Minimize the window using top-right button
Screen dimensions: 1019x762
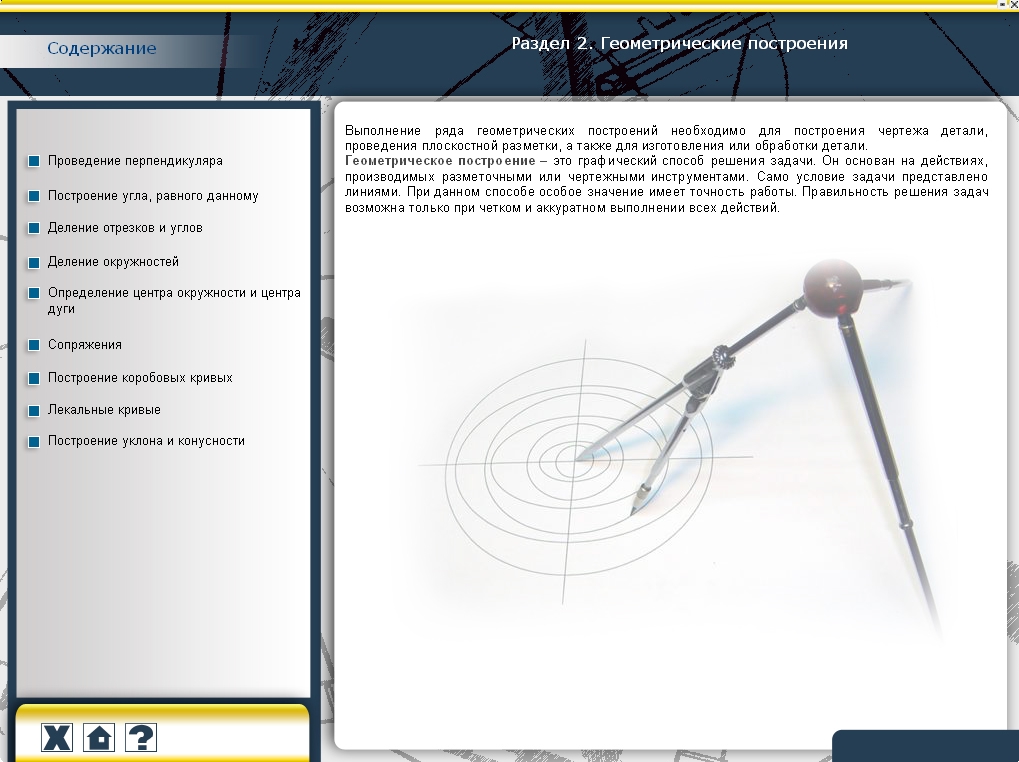click(1000, 5)
